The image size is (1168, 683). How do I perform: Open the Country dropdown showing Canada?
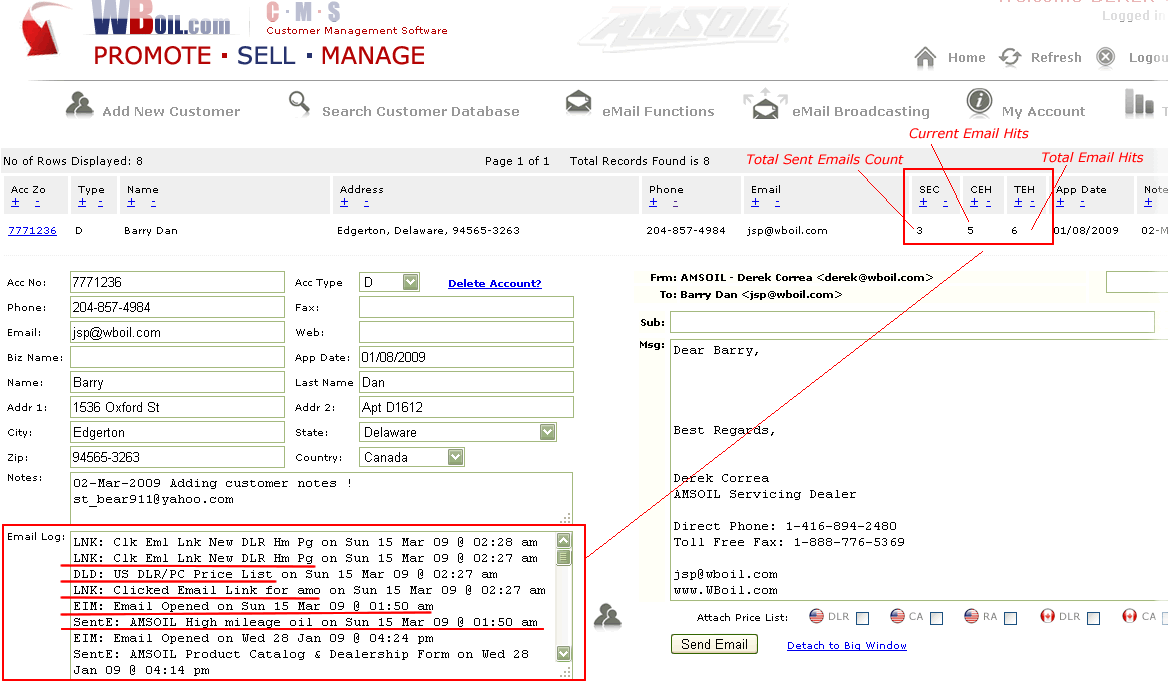456,457
